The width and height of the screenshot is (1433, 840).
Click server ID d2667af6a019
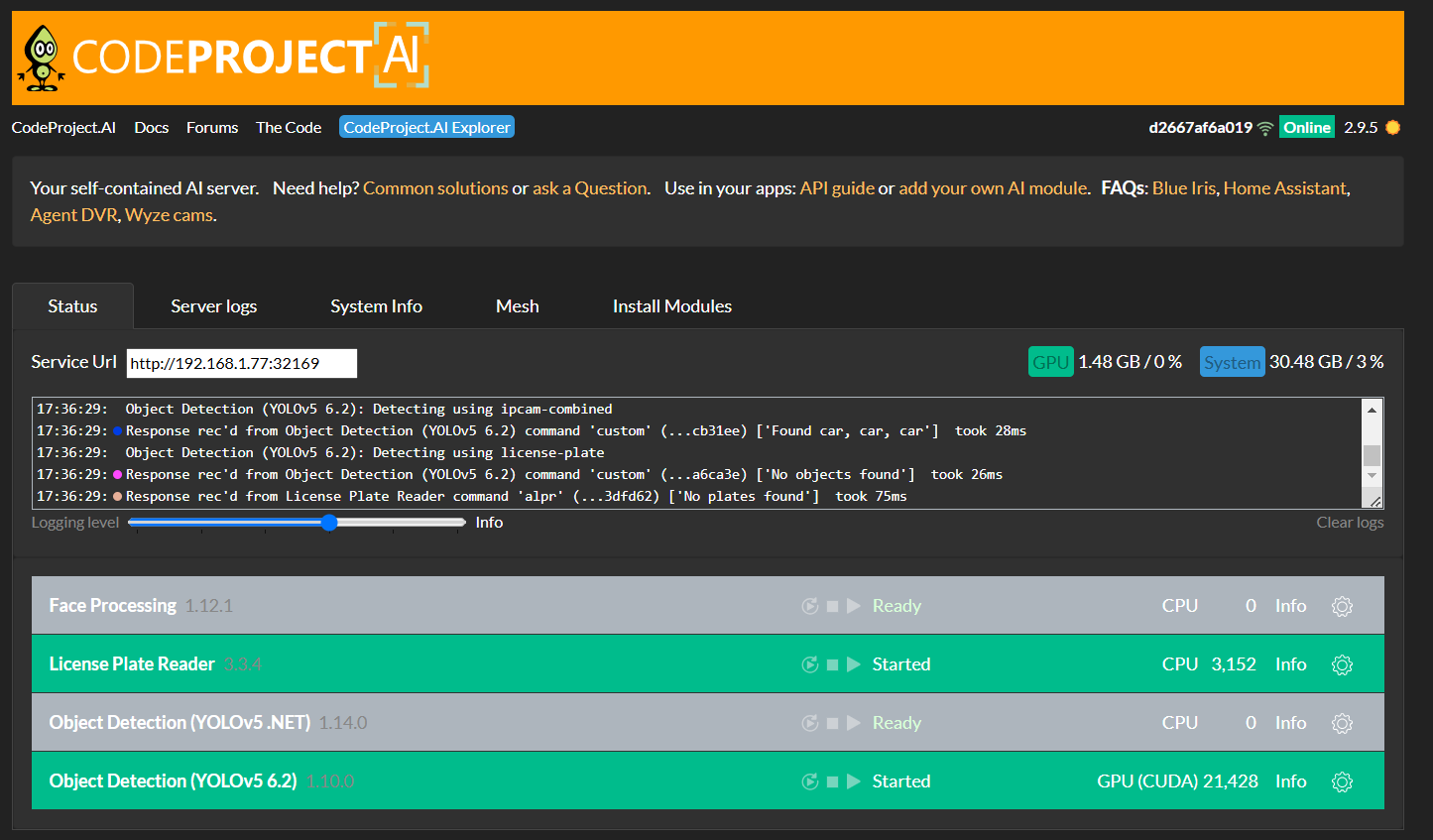tap(1200, 127)
